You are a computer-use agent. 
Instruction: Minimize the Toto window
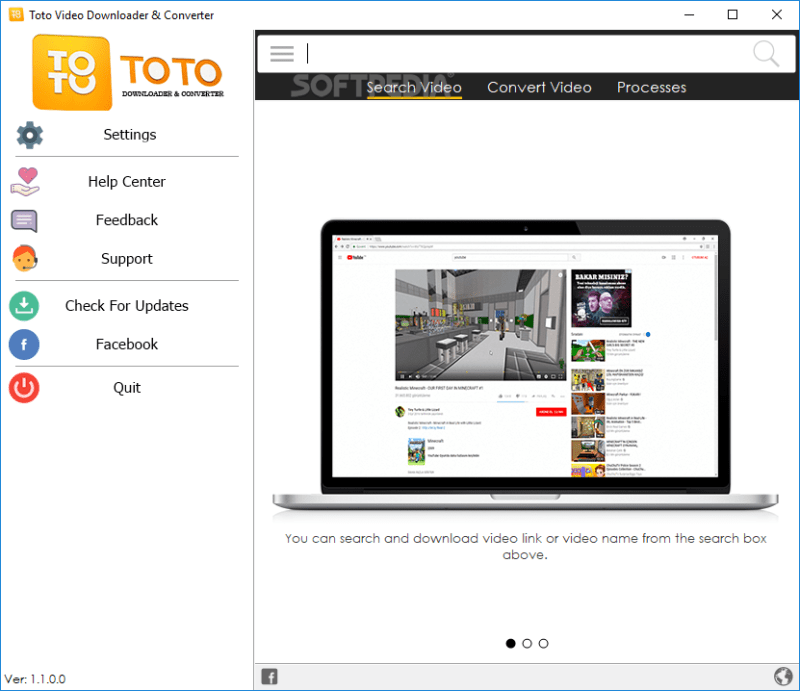[x=689, y=15]
